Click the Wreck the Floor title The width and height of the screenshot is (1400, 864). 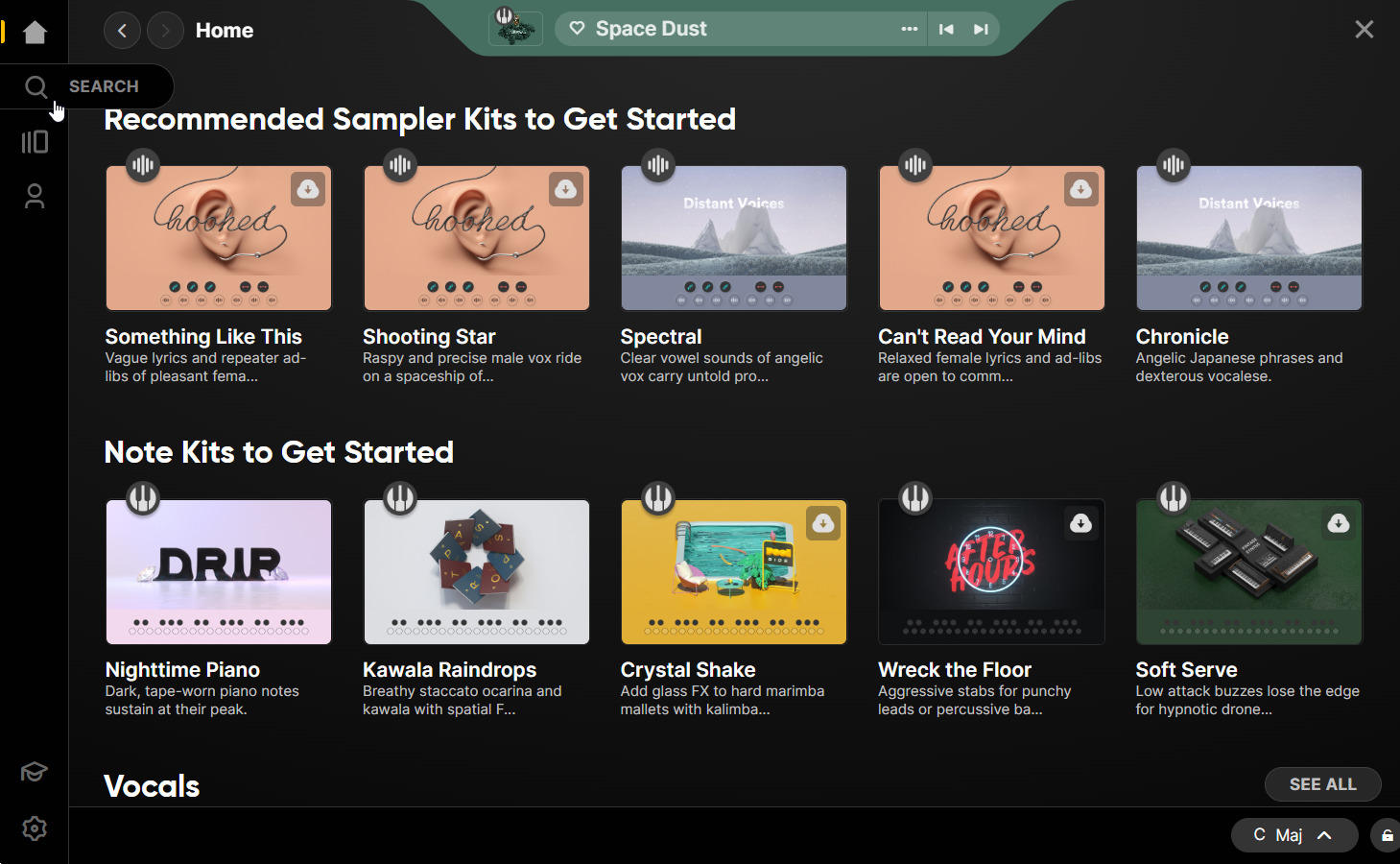(x=955, y=670)
